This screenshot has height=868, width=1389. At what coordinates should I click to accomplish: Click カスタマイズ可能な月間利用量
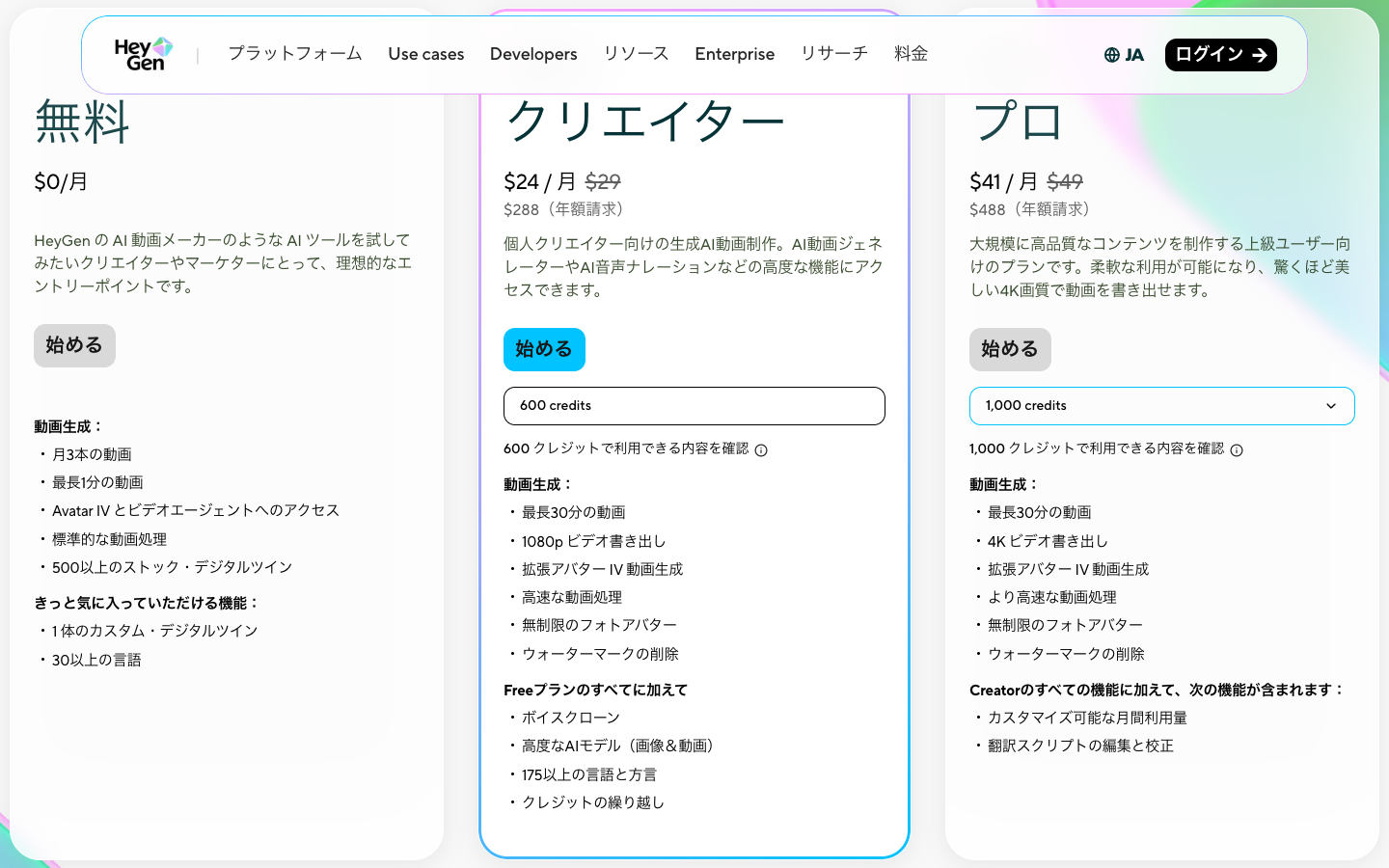click(x=1088, y=718)
